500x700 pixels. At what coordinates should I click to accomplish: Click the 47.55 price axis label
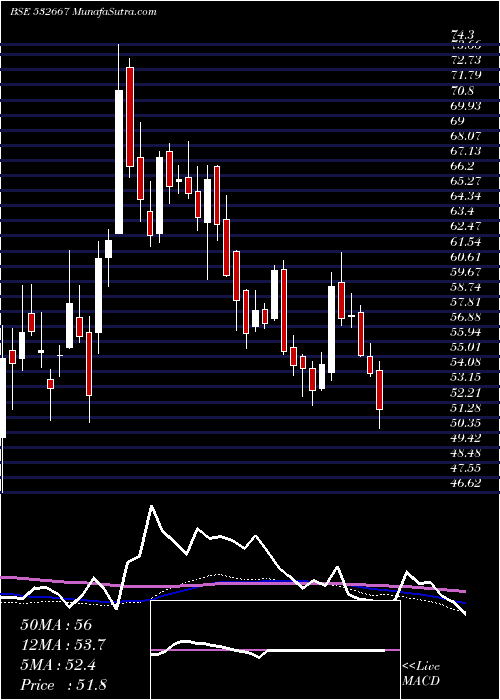tap(466, 468)
